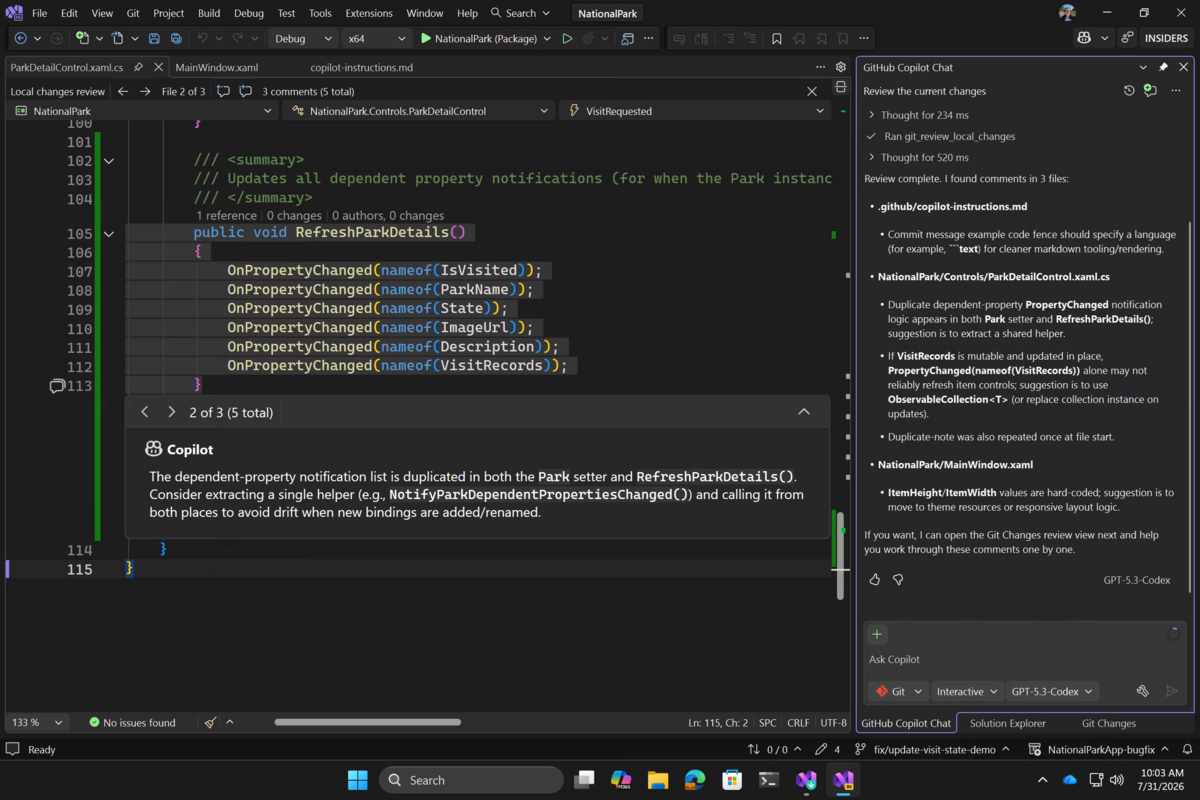Open GPT-5.3-Codex model selector dropdown

pos(1053,691)
